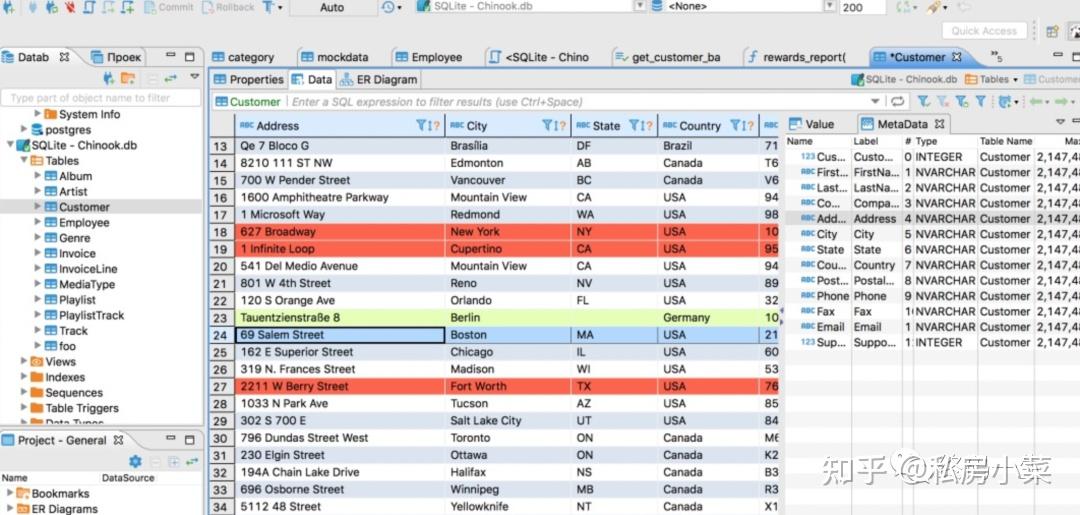Click the Rollback button
Image resolution: width=1080 pixels, height=515 pixels.
[229, 8]
